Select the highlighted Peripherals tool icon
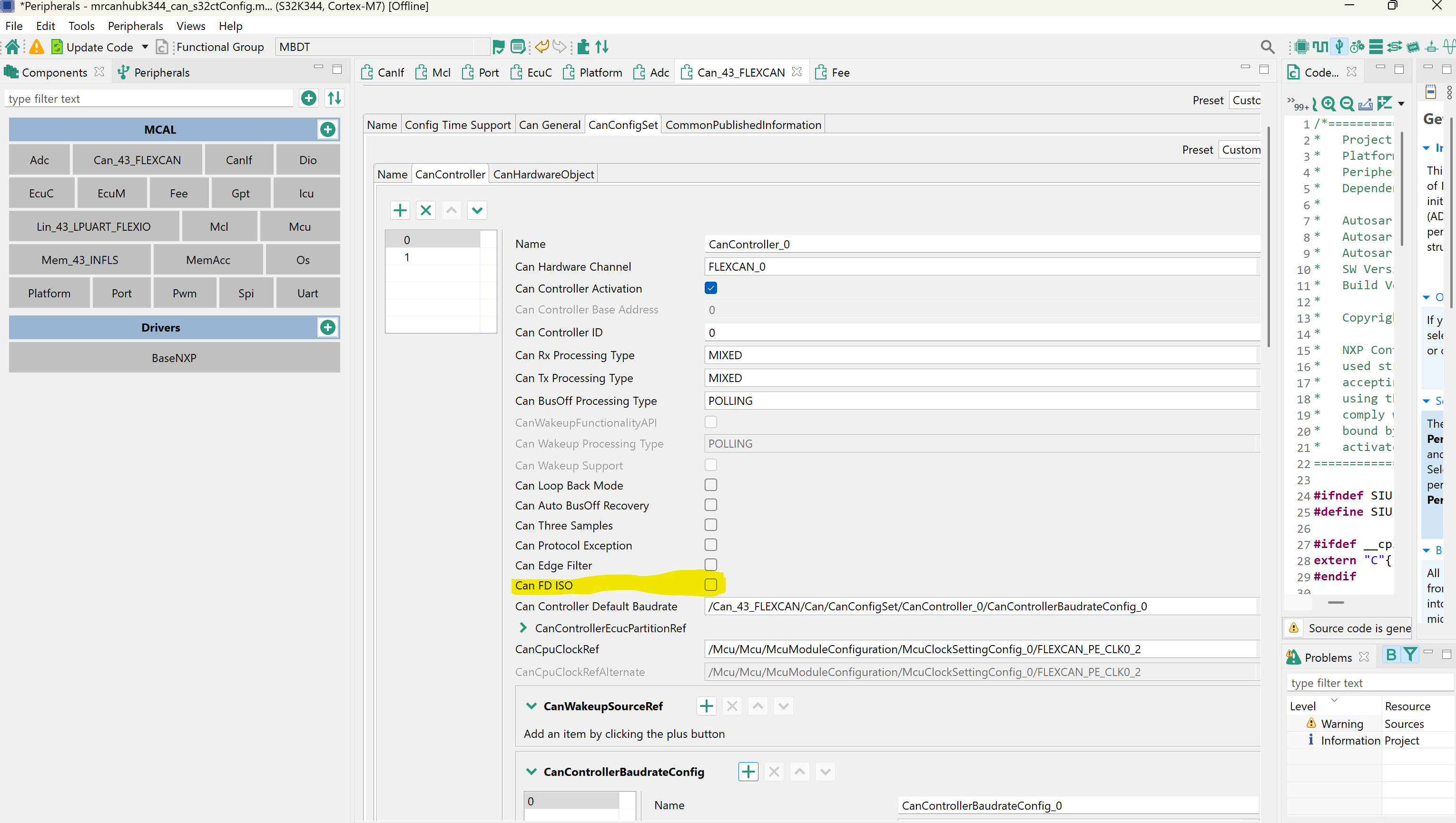Viewport: 1456px width, 823px height. (x=1339, y=46)
